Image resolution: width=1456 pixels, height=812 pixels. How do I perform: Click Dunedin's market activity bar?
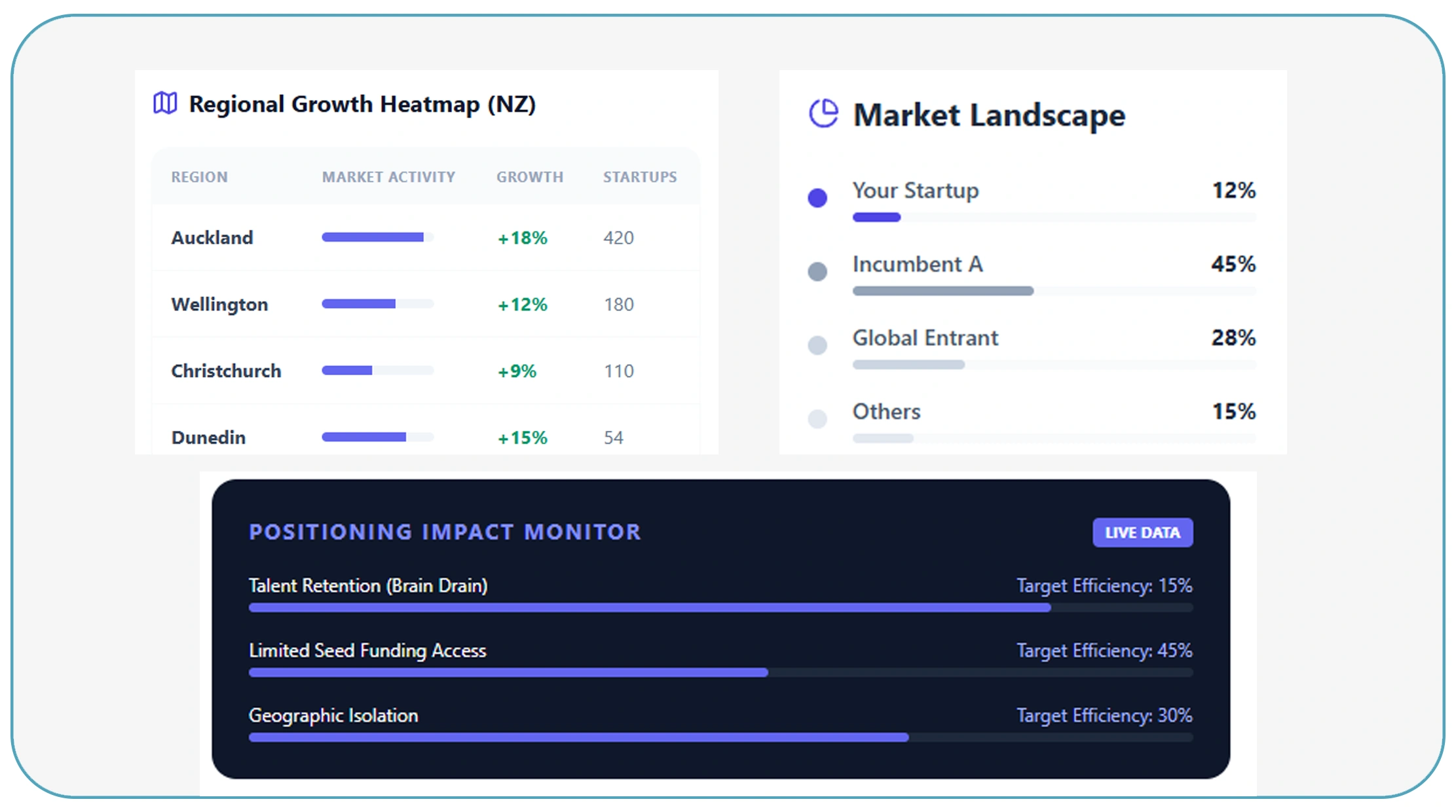pyautogui.click(x=377, y=437)
